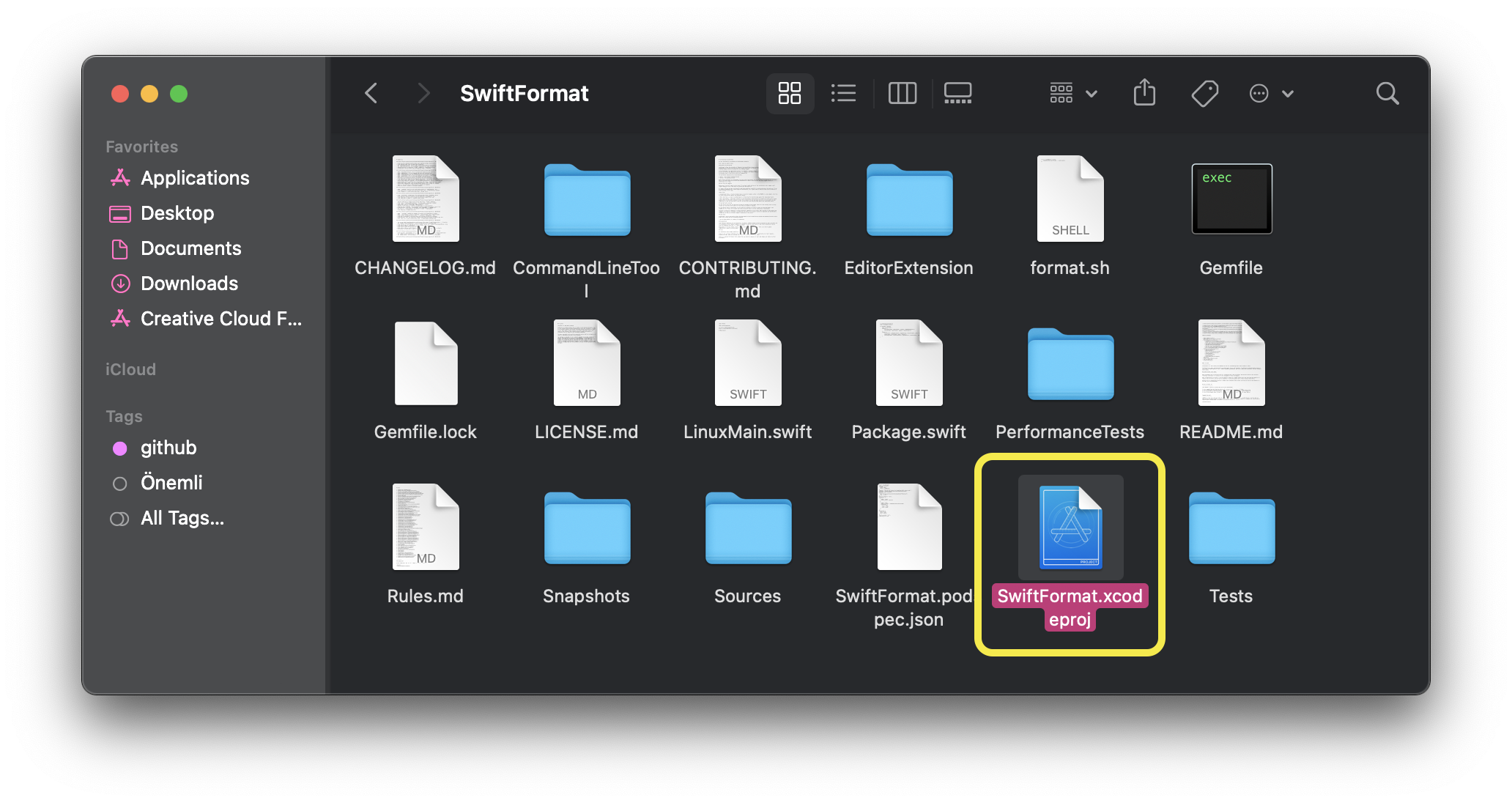Select the LICENSE.md file icon

587,363
